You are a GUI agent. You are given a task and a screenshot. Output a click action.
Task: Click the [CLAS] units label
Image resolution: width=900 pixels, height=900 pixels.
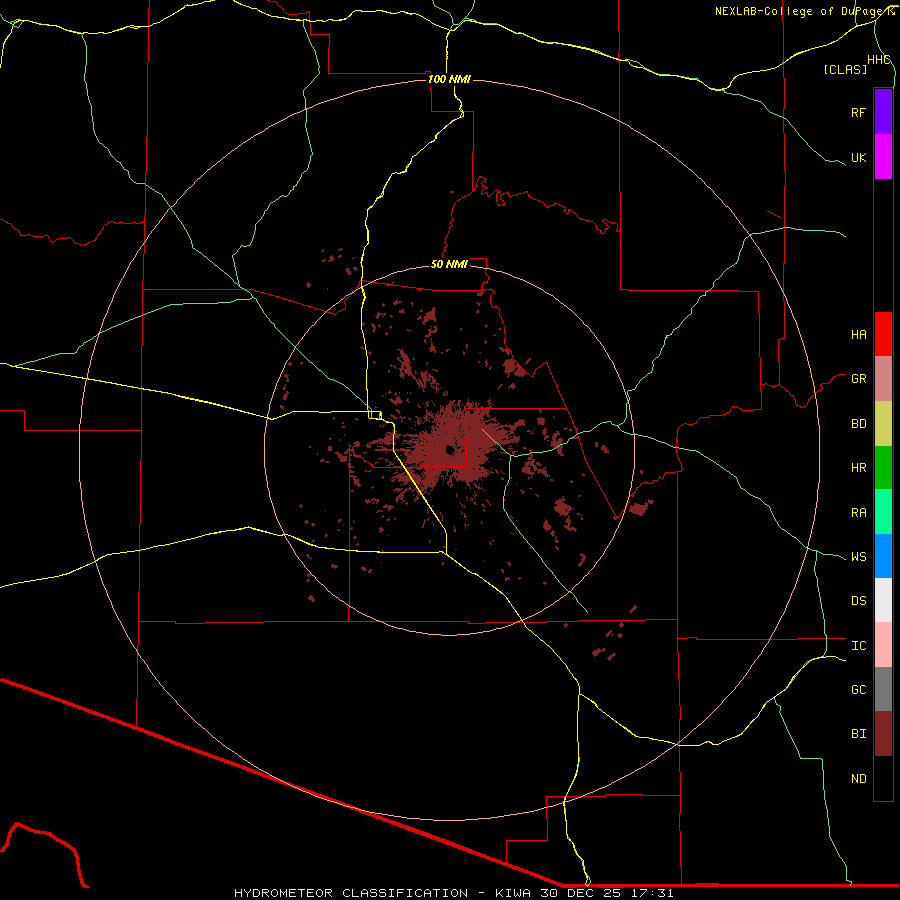coord(845,69)
